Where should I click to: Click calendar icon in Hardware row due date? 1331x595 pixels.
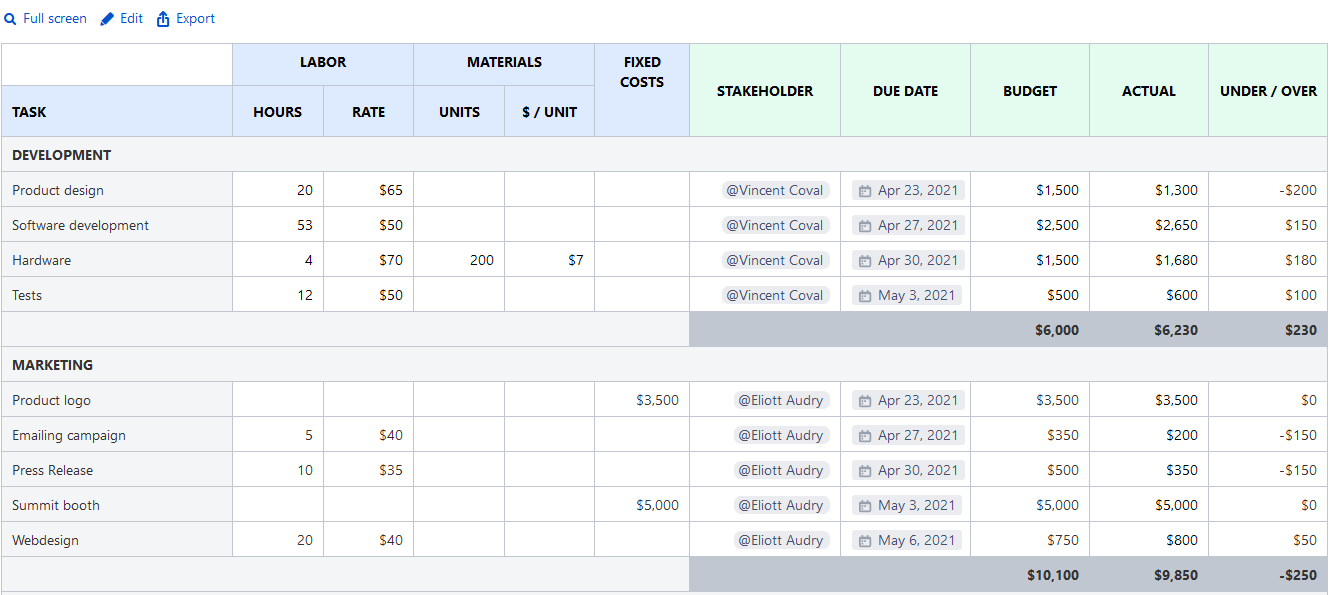click(865, 261)
